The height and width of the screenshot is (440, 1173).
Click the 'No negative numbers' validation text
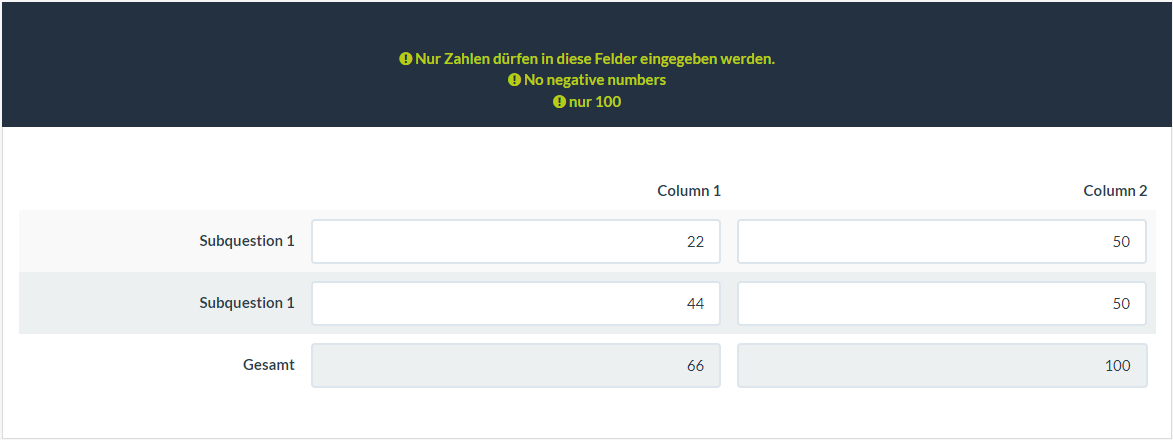[594, 80]
